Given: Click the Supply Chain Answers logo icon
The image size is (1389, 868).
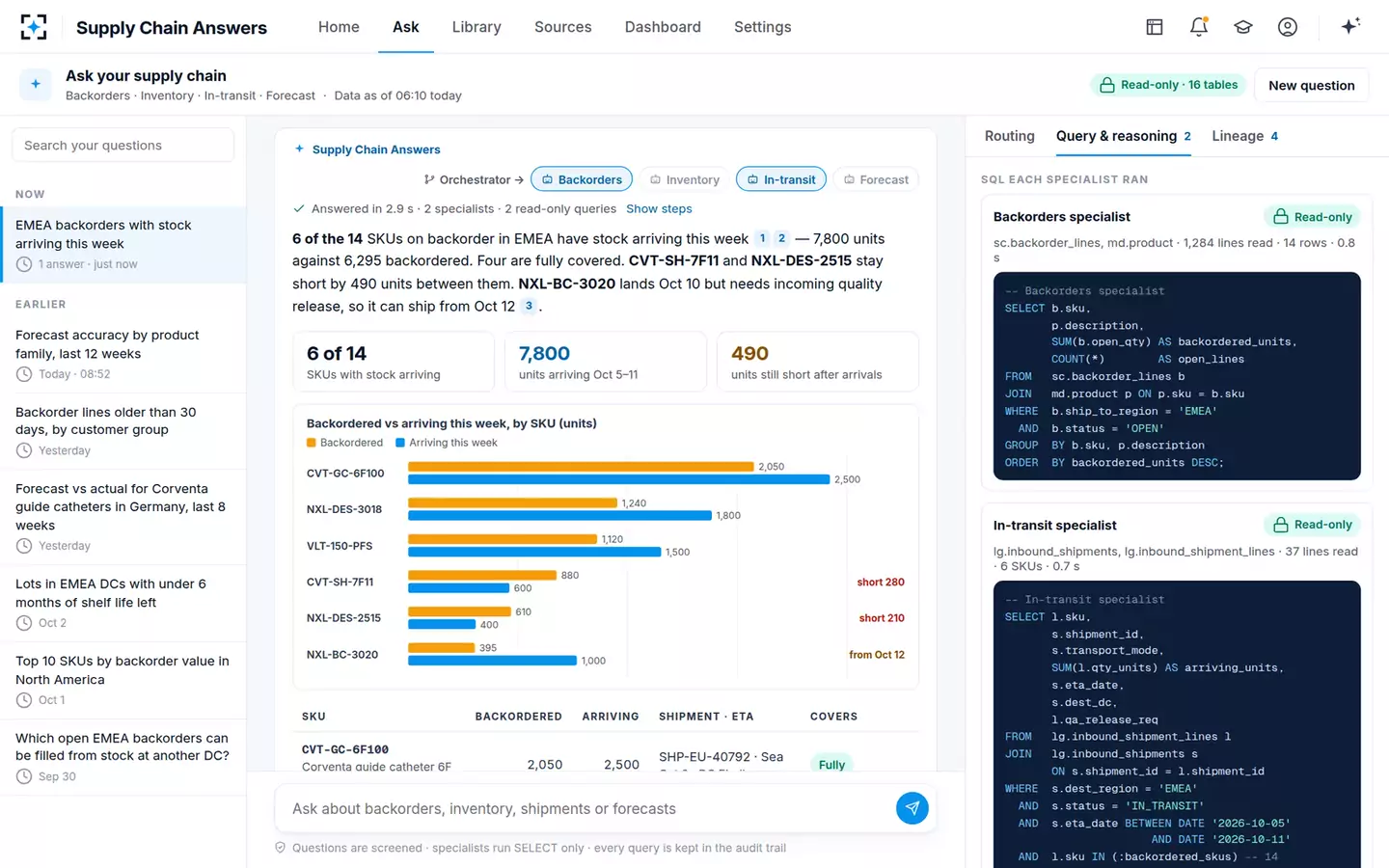Looking at the screenshot, I should tap(34, 27).
